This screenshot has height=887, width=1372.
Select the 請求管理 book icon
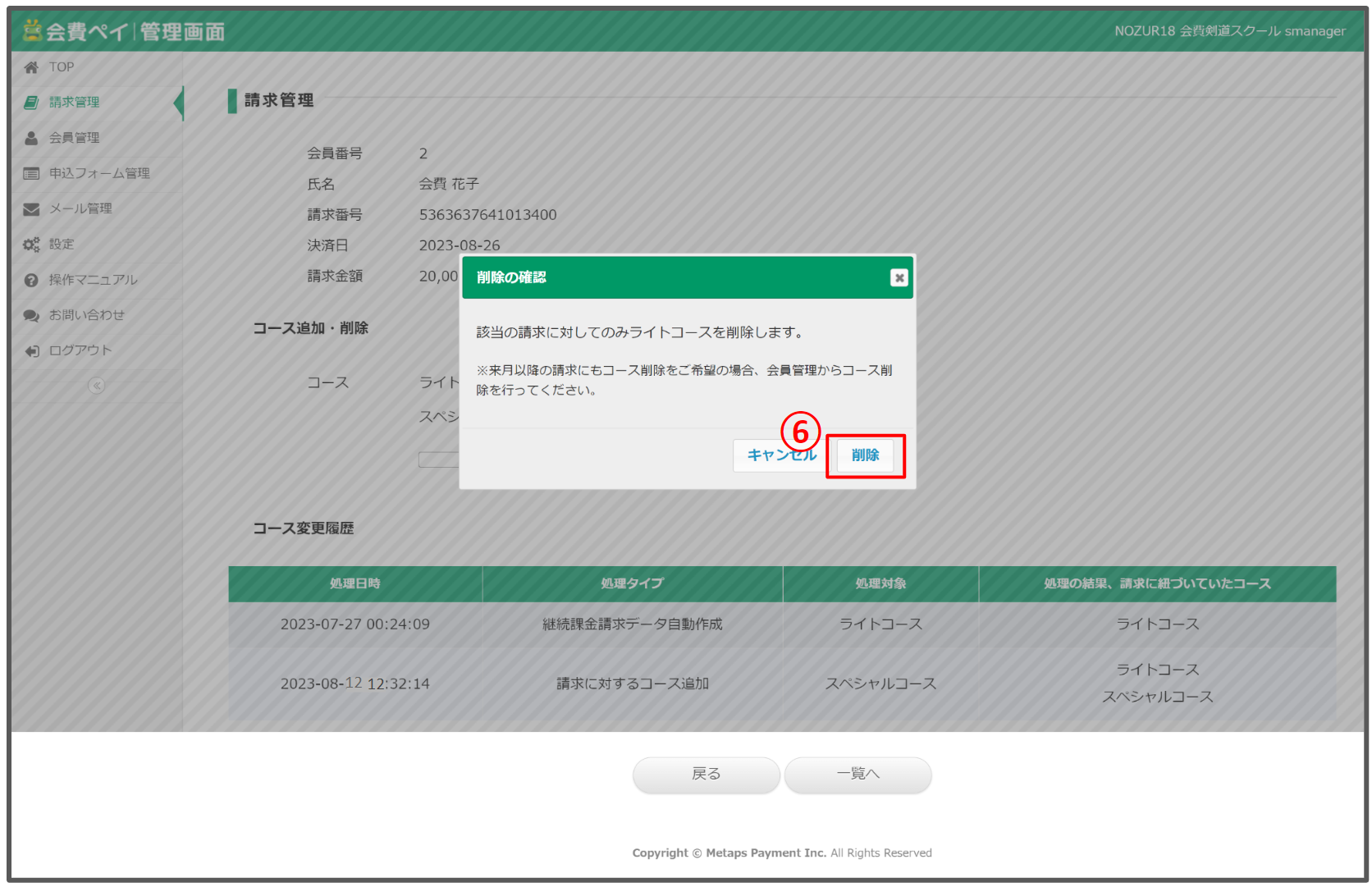31,102
